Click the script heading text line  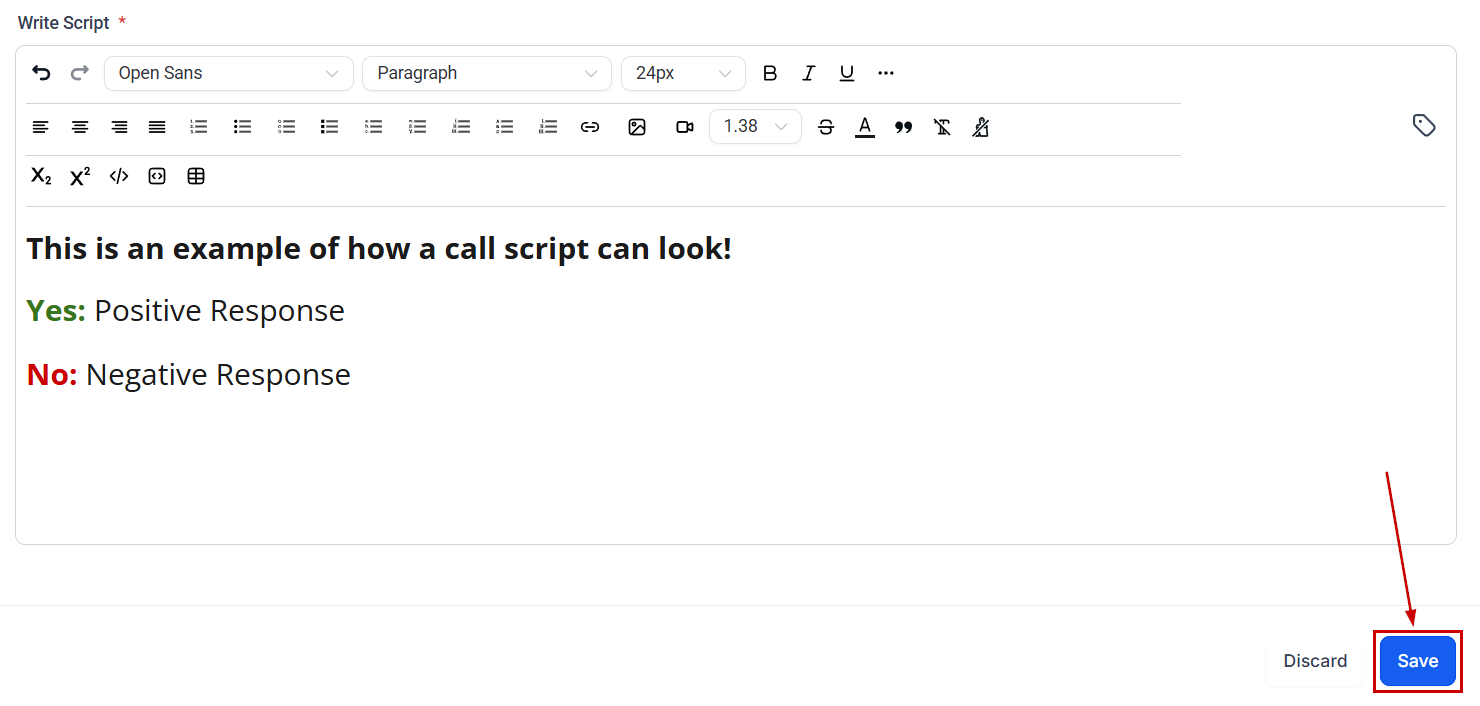(379, 249)
